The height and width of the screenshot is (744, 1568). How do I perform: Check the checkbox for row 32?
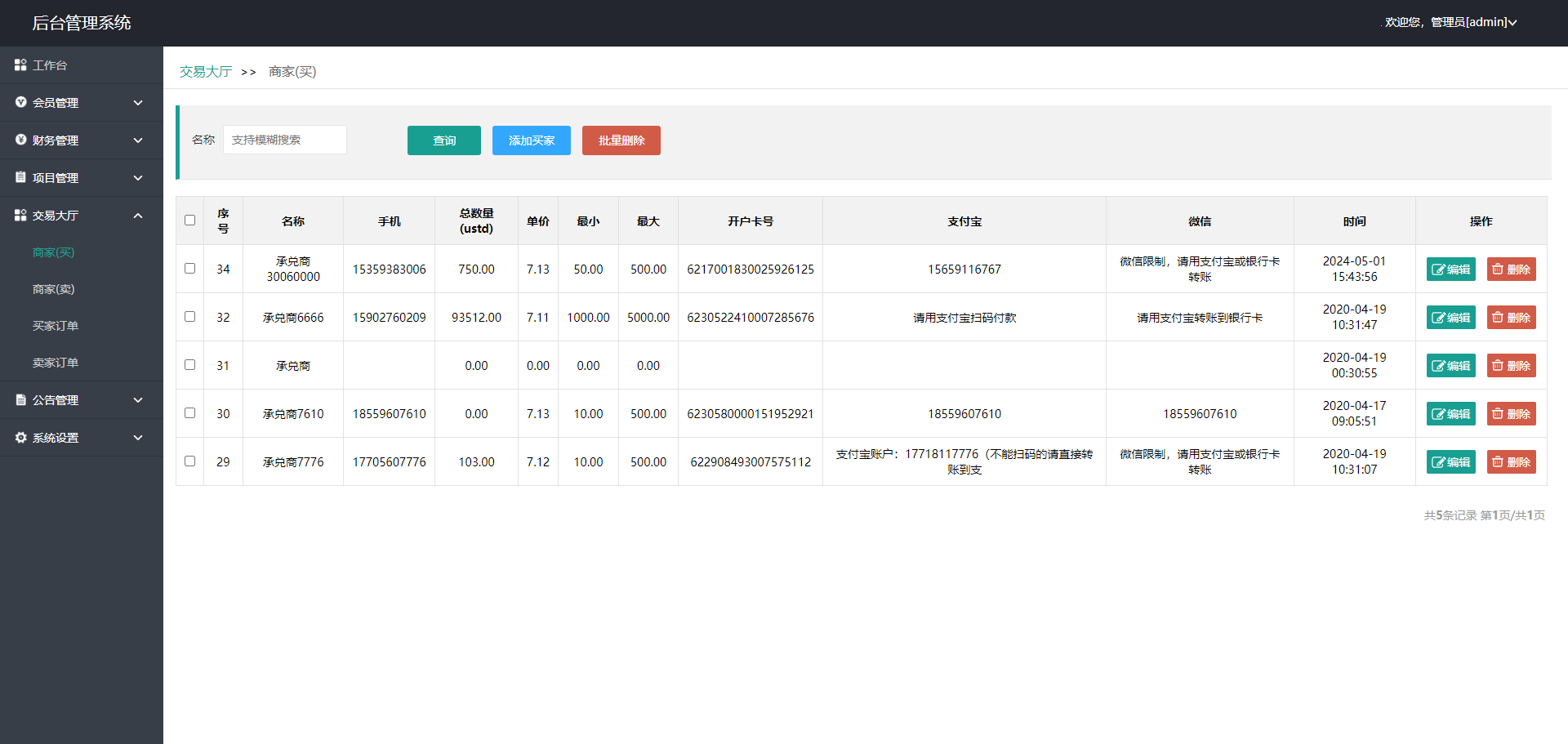(x=189, y=316)
